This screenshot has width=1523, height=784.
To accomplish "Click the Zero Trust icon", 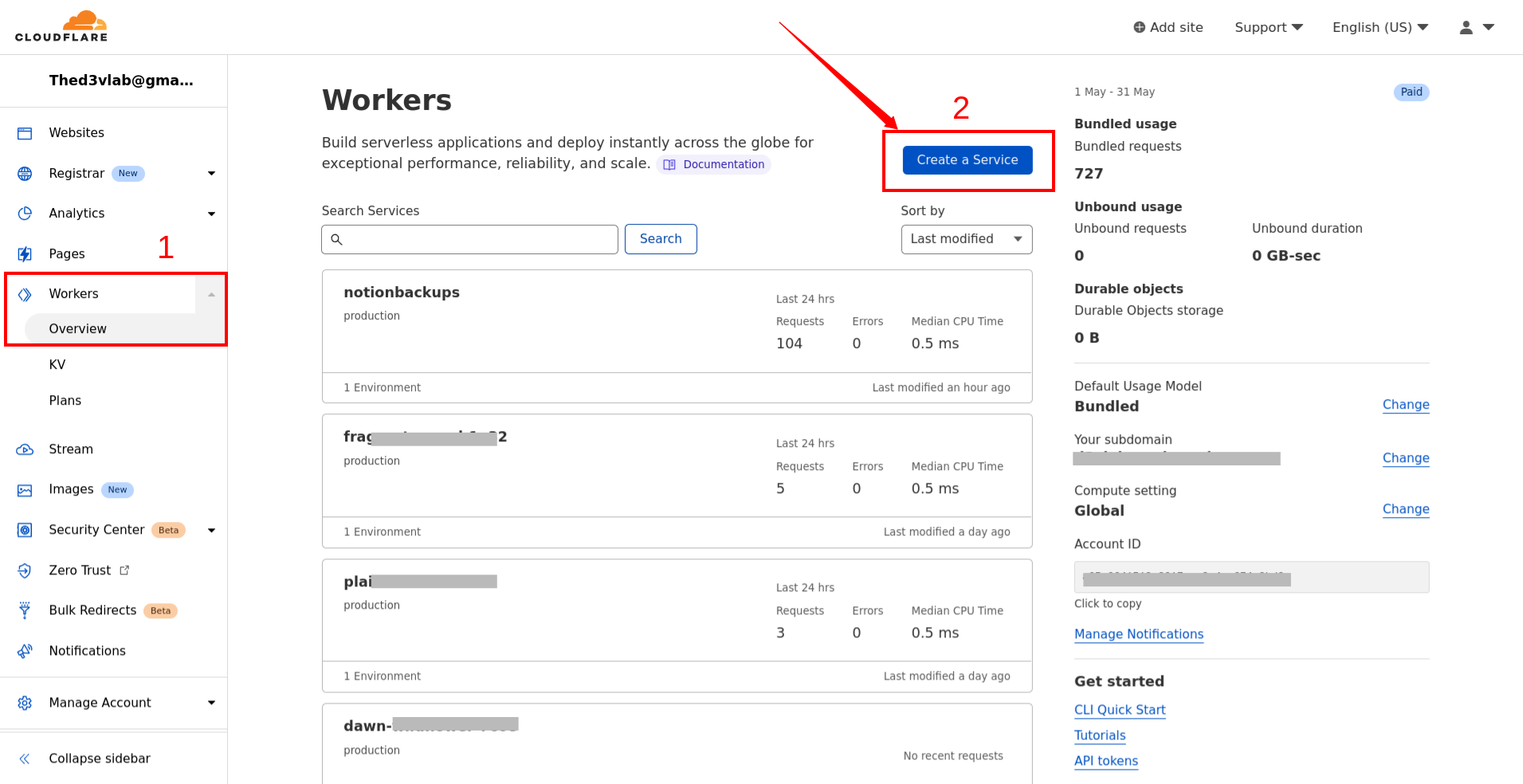I will [25, 570].
